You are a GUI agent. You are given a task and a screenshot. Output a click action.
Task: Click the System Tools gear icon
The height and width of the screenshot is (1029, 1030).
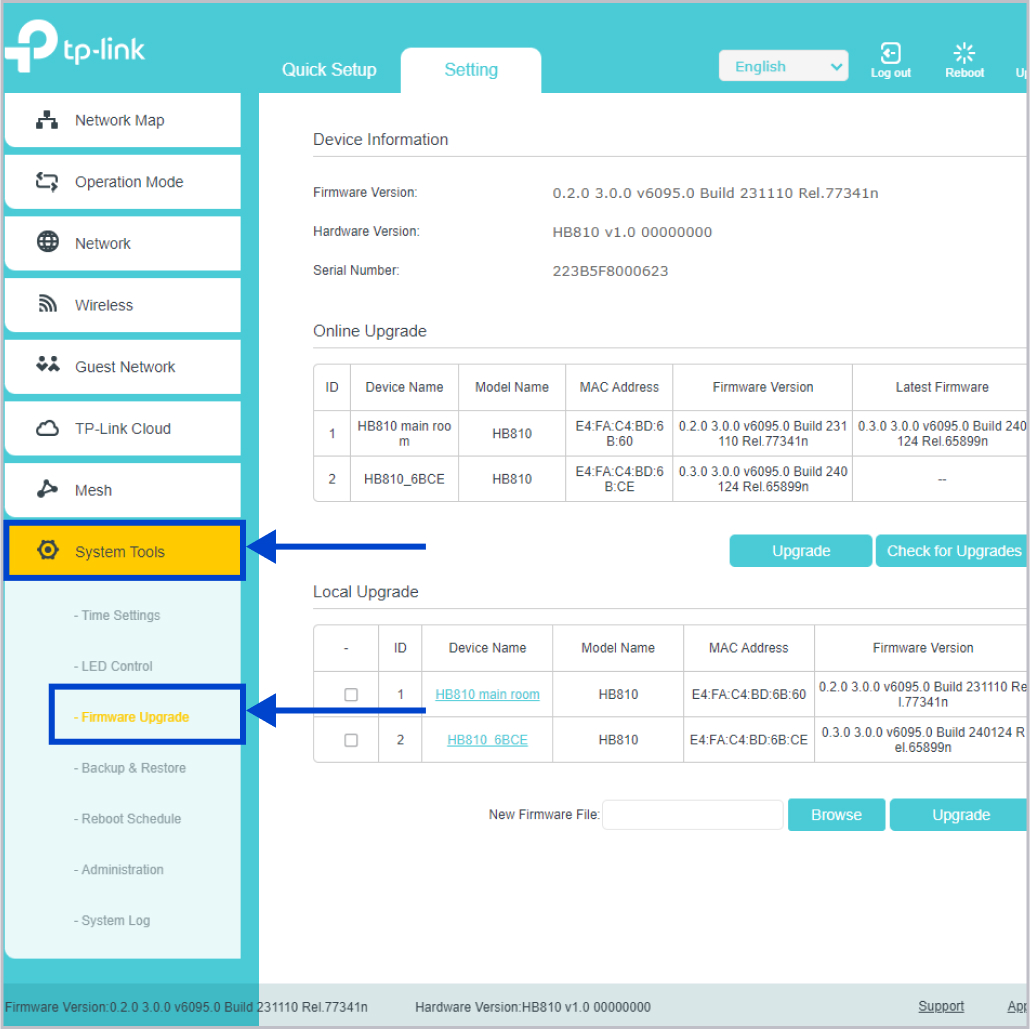[48, 550]
